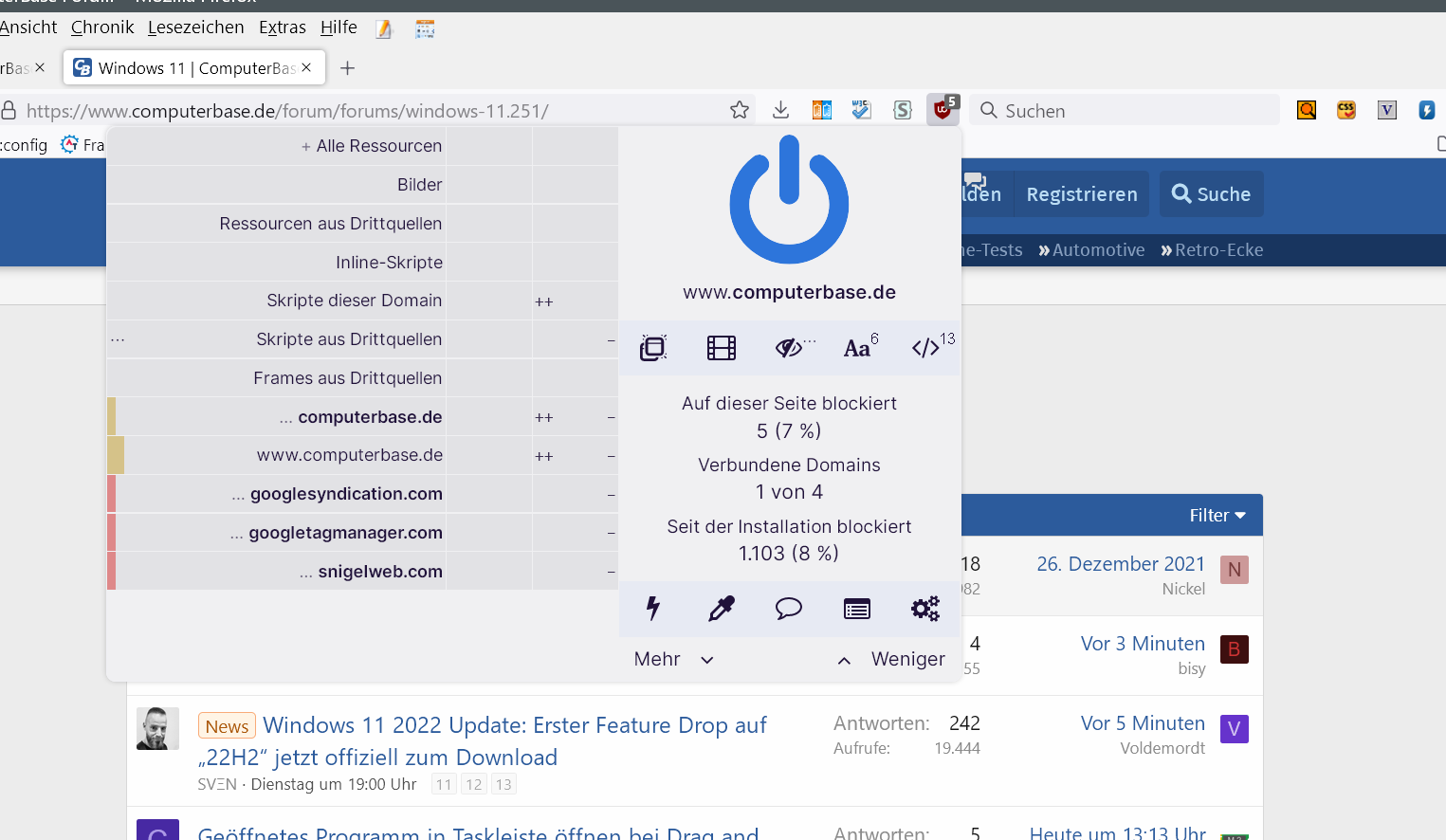Collapse panel with Weniger
The width and height of the screenshot is (1446, 840).
(891, 659)
